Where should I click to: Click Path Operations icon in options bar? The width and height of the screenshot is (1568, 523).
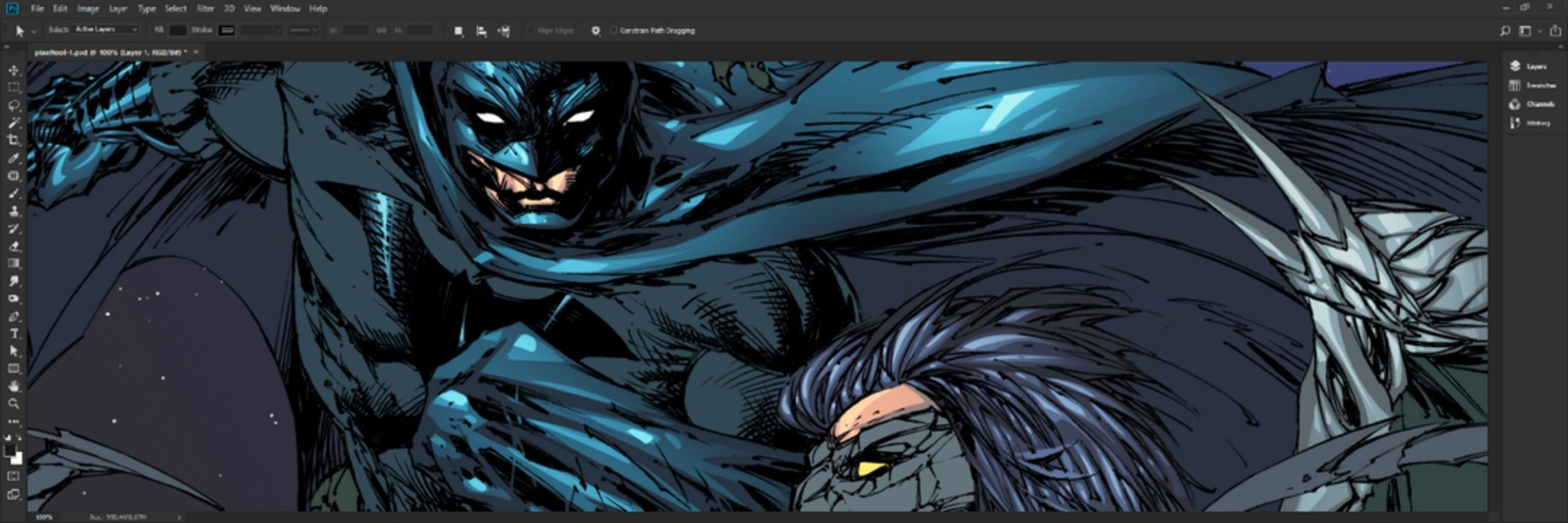(458, 30)
